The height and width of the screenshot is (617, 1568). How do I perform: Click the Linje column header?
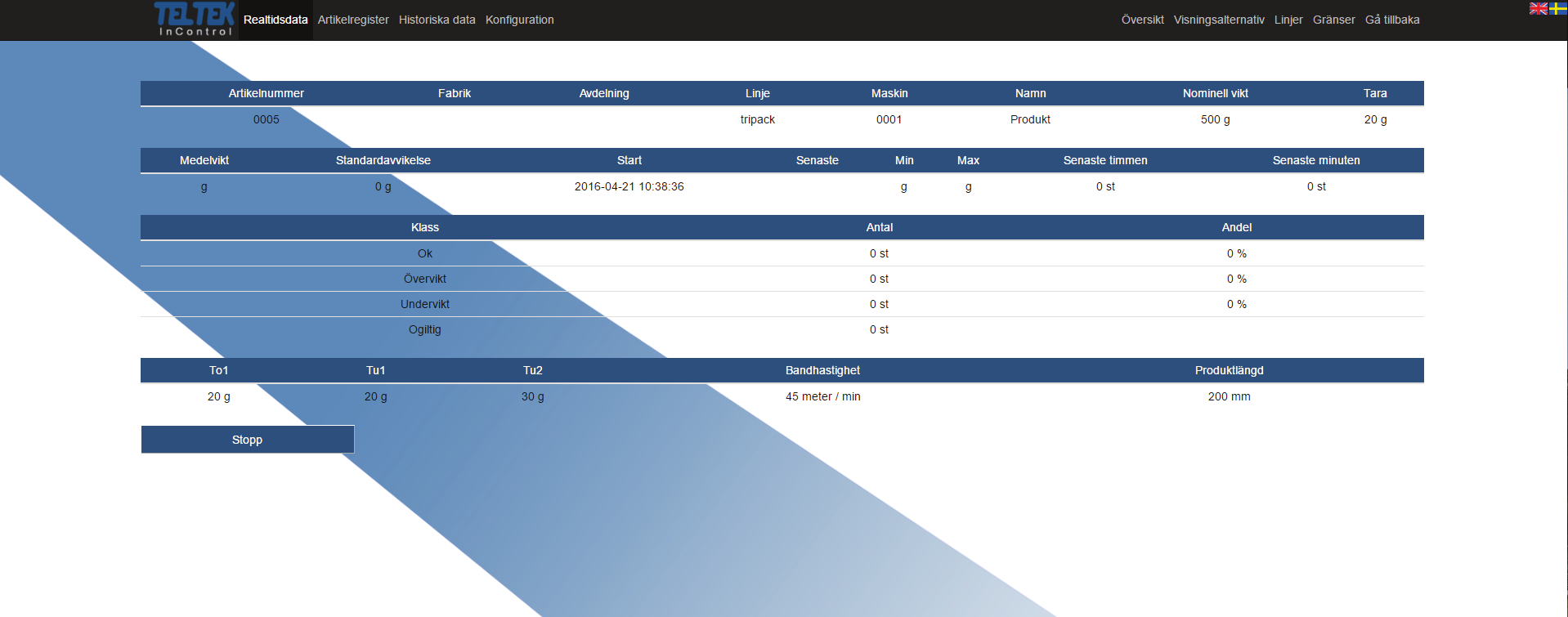tap(758, 93)
